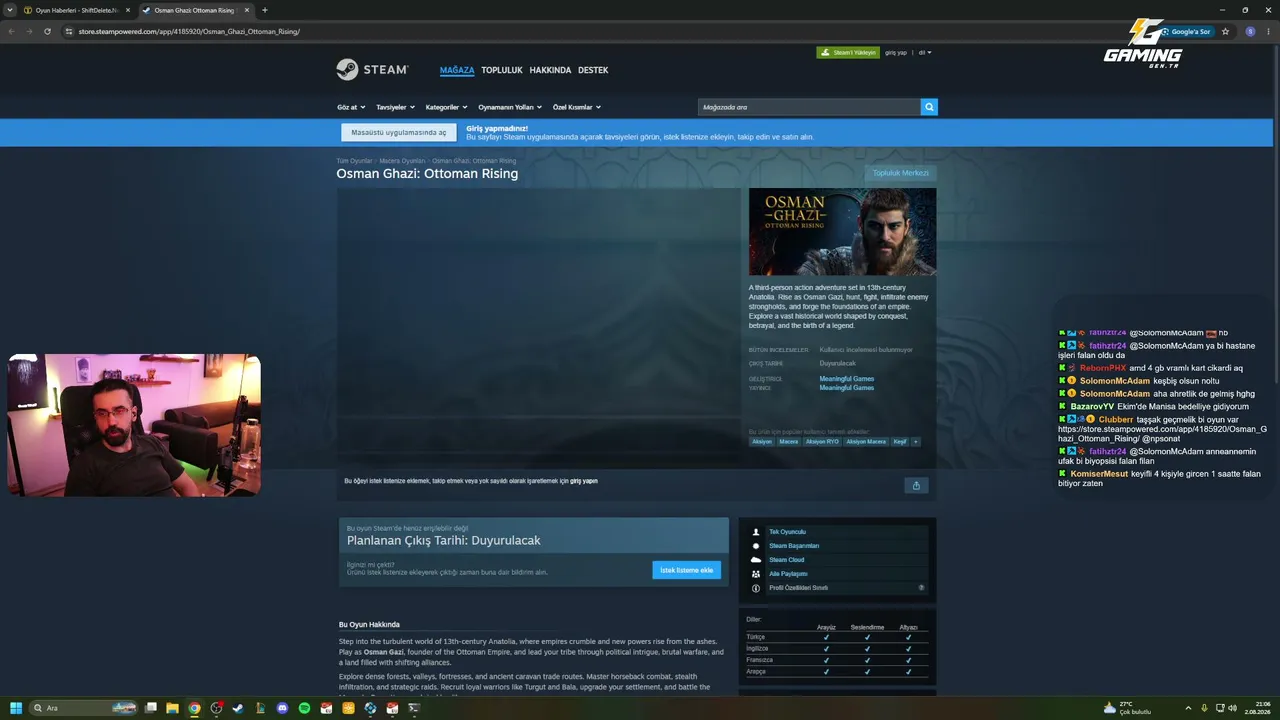Click the Chrome icon on the taskbar
This screenshot has height=720, width=1280.
click(x=194, y=708)
